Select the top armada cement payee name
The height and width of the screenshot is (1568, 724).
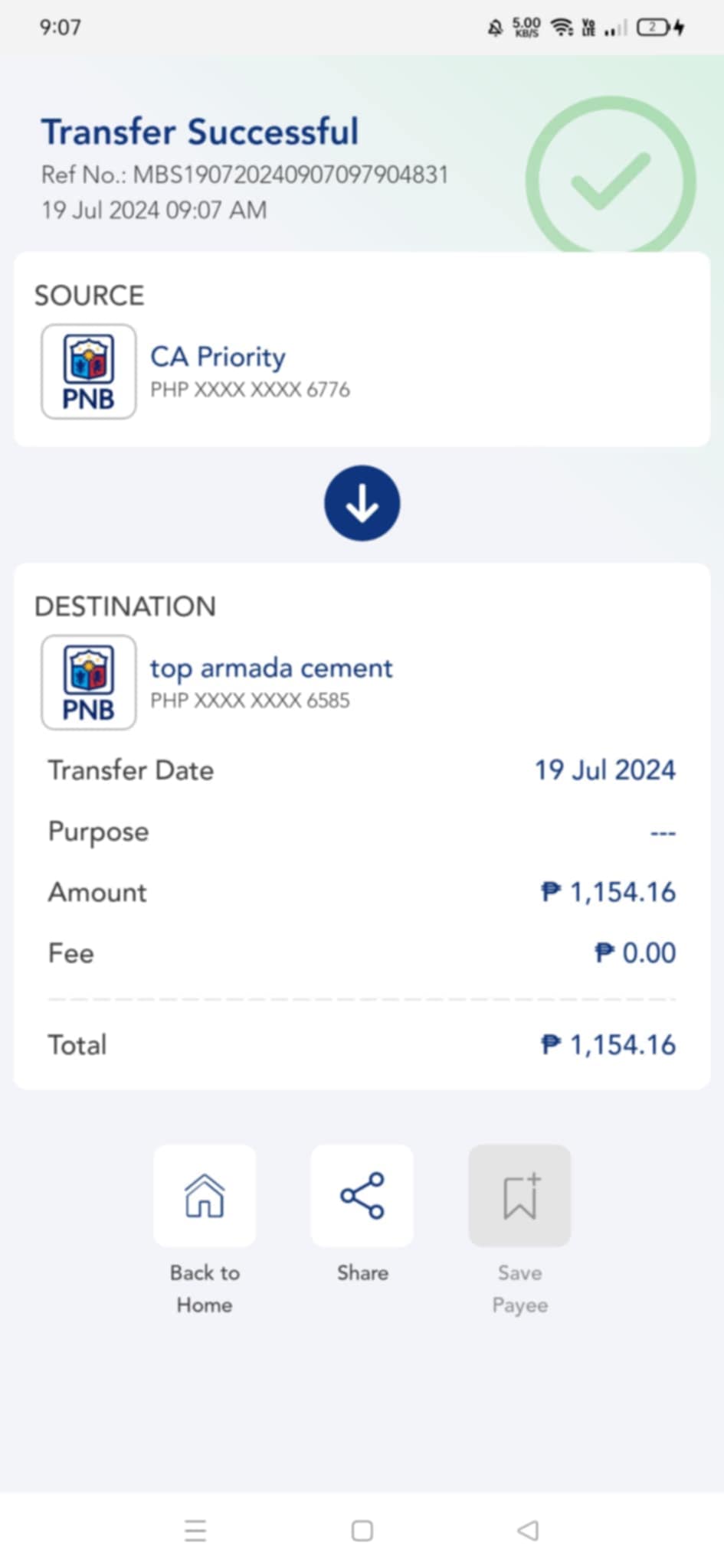pos(271,668)
